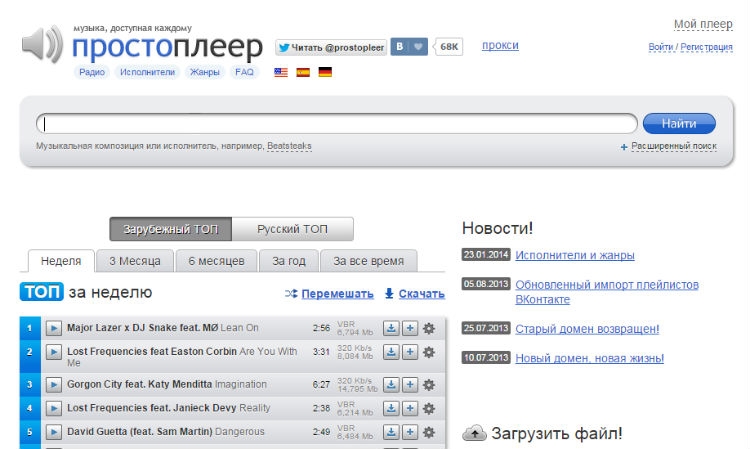The width and height of the screenshot is (750, 449).
Task: Open the Исполнители и жанры news link
Action: click(x=574, y=255)
